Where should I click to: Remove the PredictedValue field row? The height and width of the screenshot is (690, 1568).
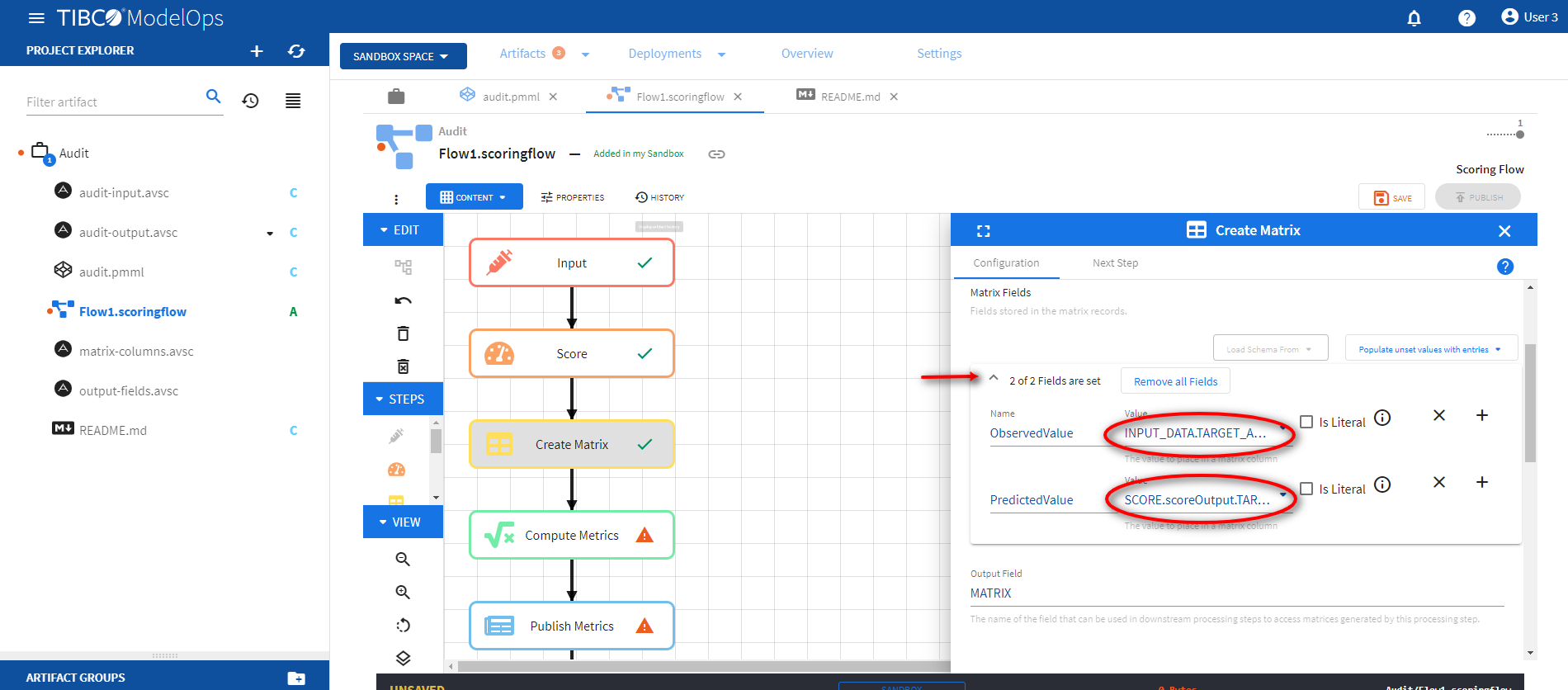[1438, 482]
